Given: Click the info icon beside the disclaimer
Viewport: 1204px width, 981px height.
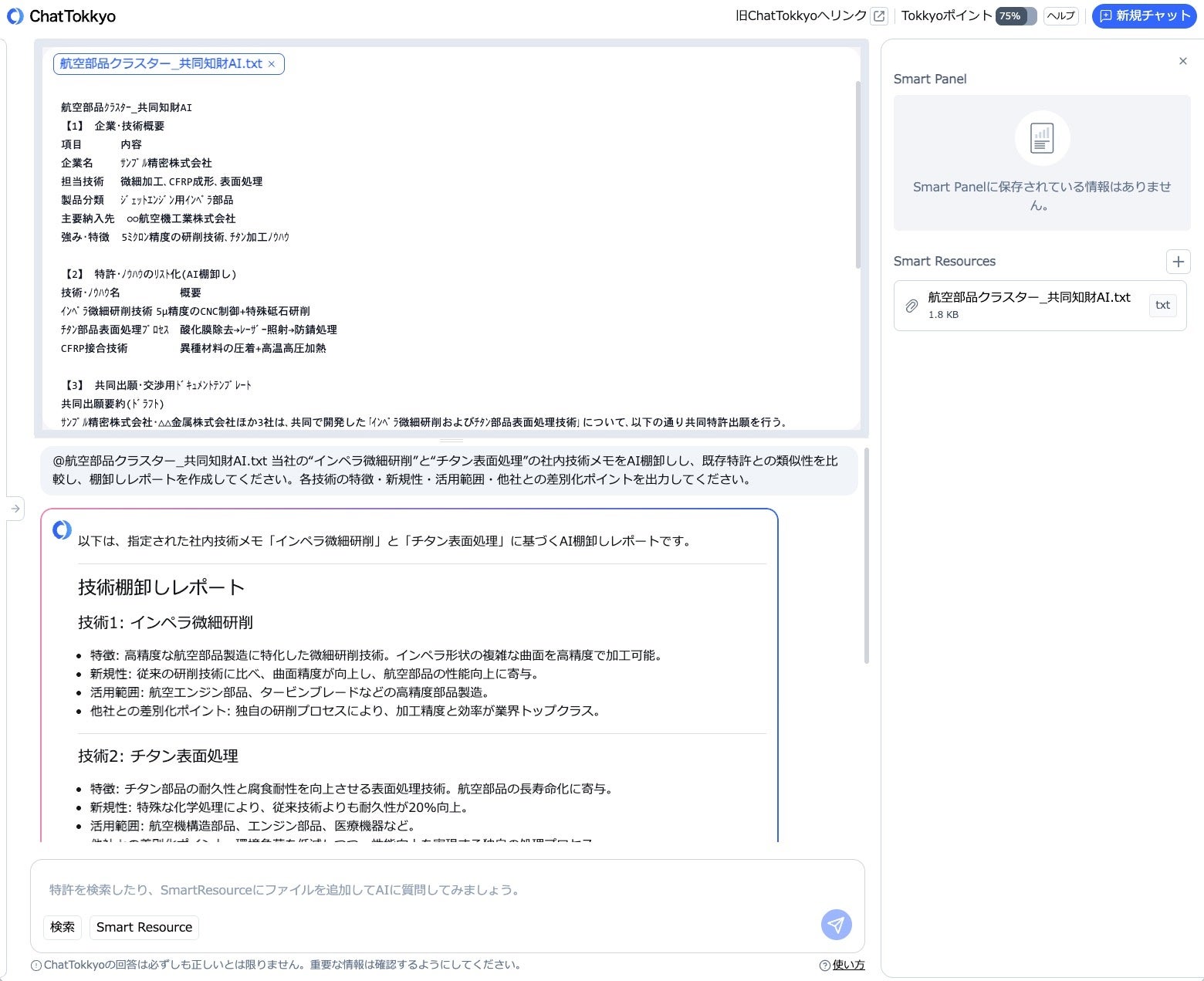Looking at the screenshot, I should [36, 966].
